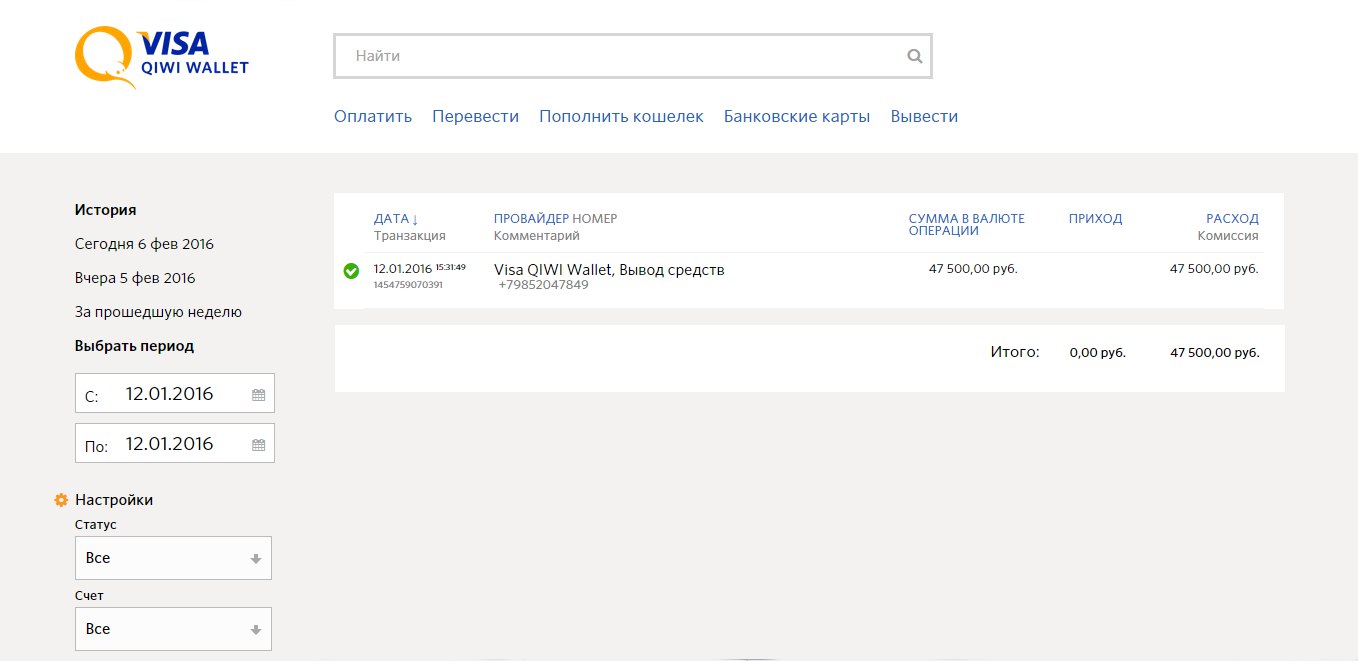Image resolution: width=1358 pixels, height=661 pixels.
Task: Open the Перевести menu item
Action: pyautogui.click(x=475, y=116)
